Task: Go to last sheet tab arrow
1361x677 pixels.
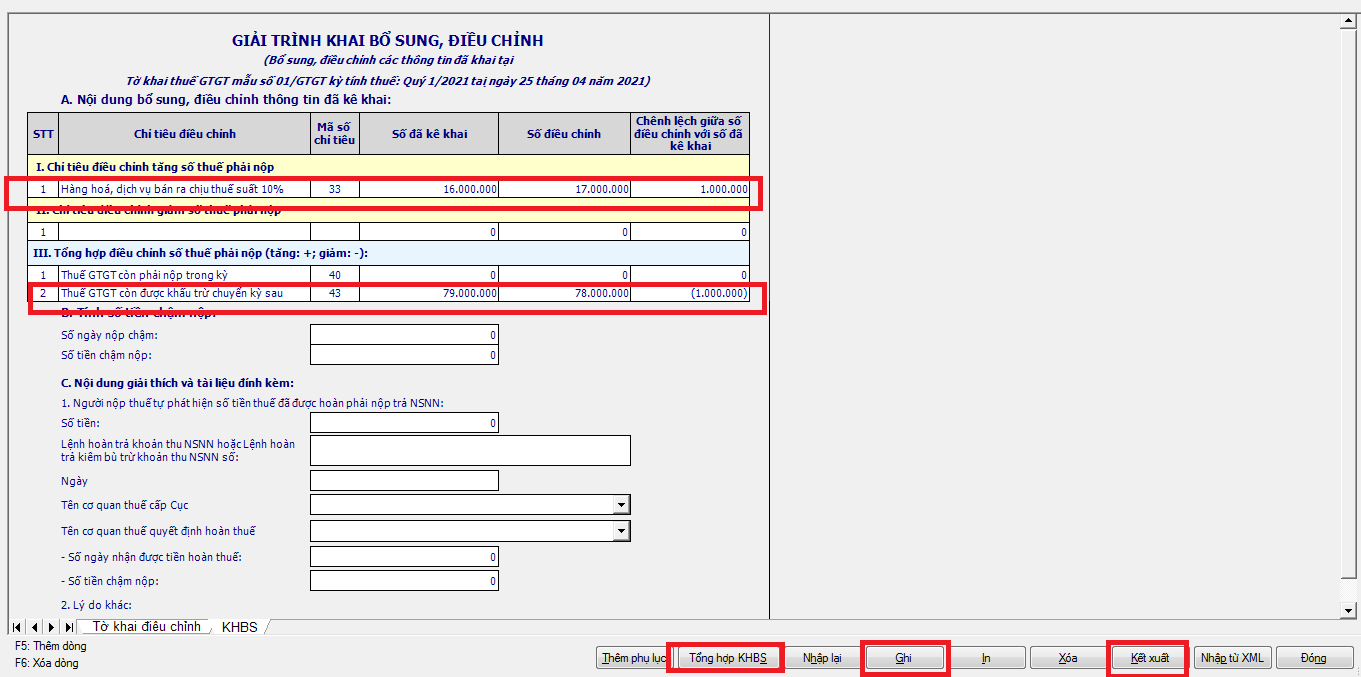Action: click(67, 627)
